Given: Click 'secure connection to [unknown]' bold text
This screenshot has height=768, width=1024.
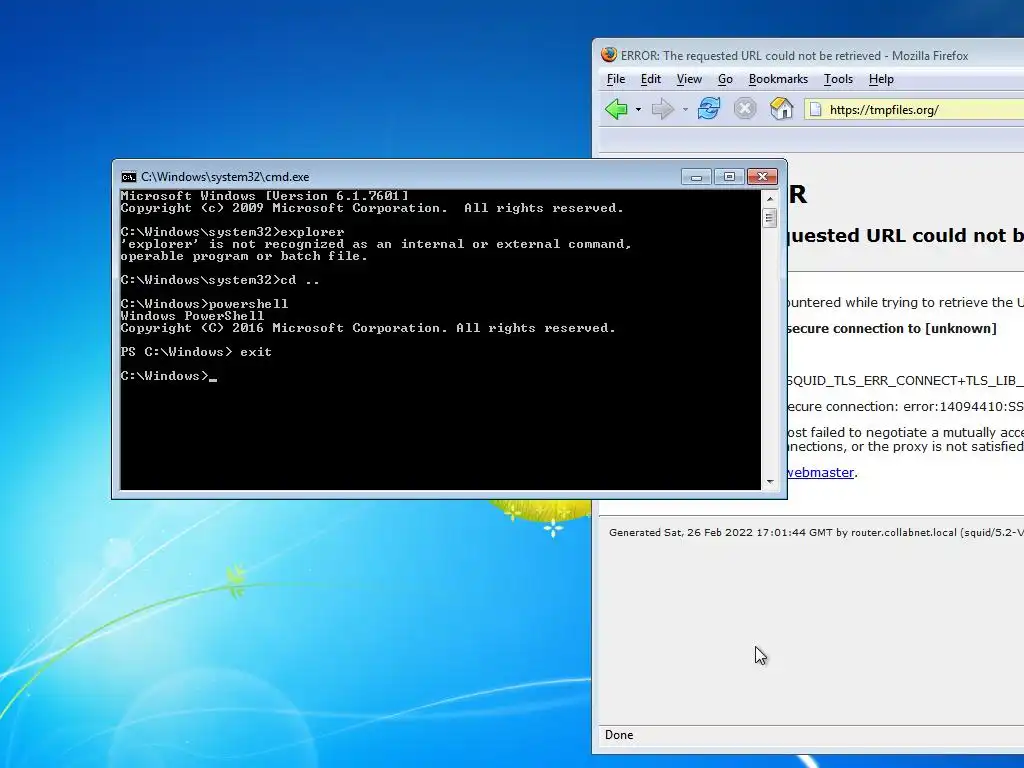Looking at the screenshot, I should pyautogui.click(x=892, y=328).
